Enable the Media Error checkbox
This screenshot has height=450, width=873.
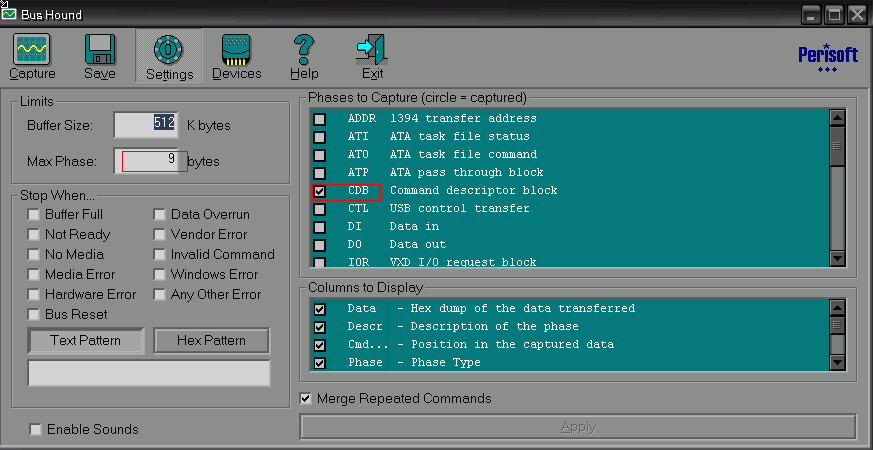tap(34, 275)
